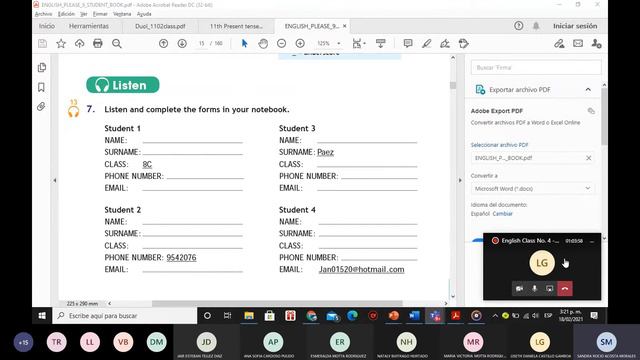Switch to the Inicio tab
The image size is (640, 360).
pyautogui.click(x=47, y=26)
